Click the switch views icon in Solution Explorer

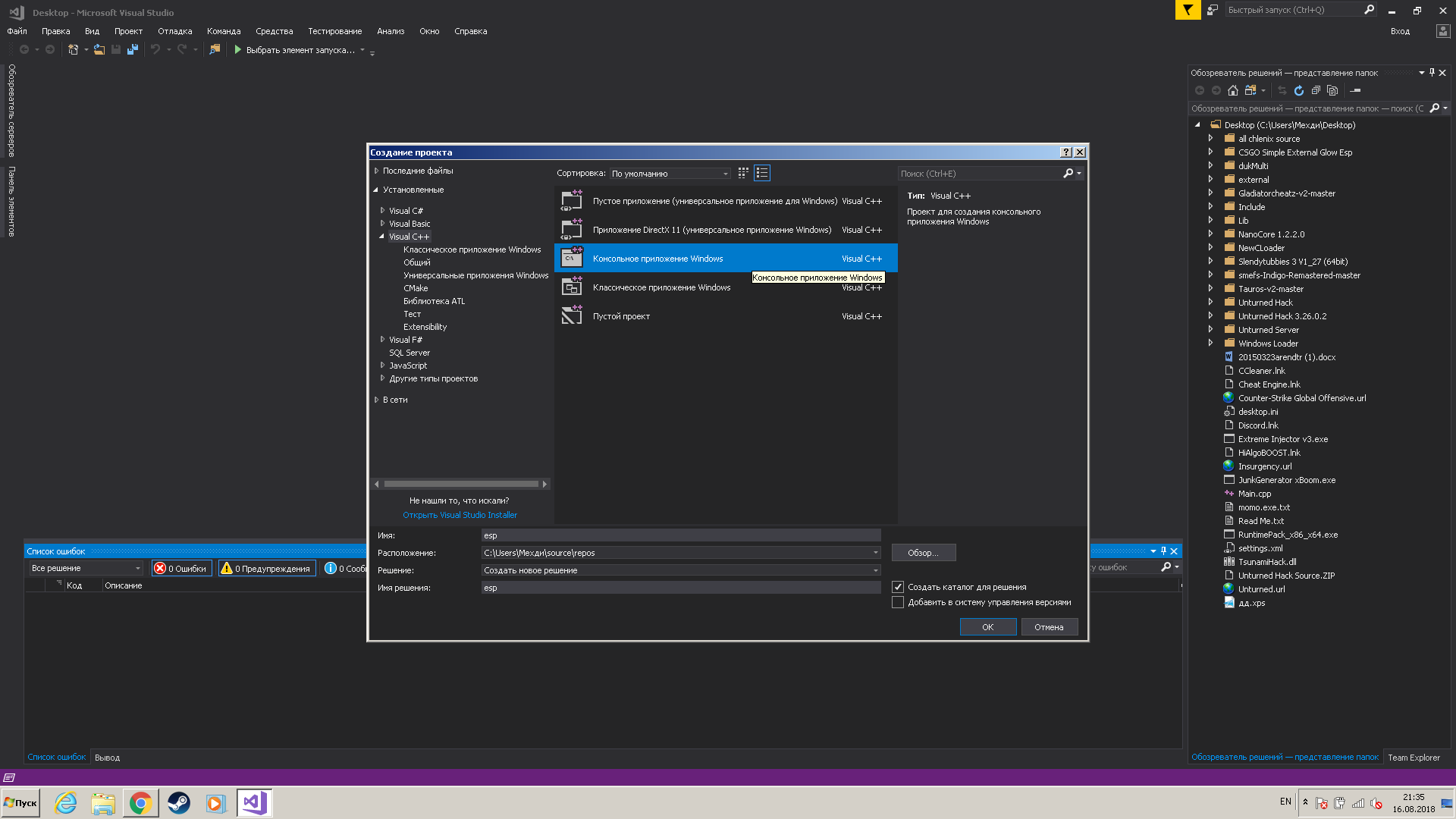pyautogui.click(x=1250, y=90)
